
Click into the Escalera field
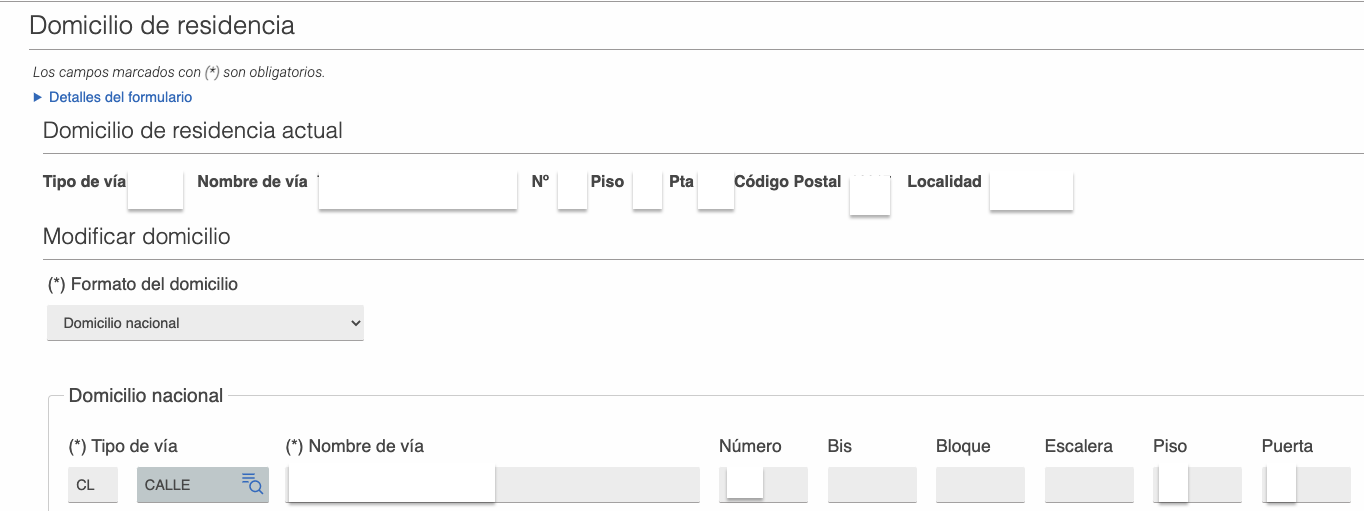(x=1088, y=485)
